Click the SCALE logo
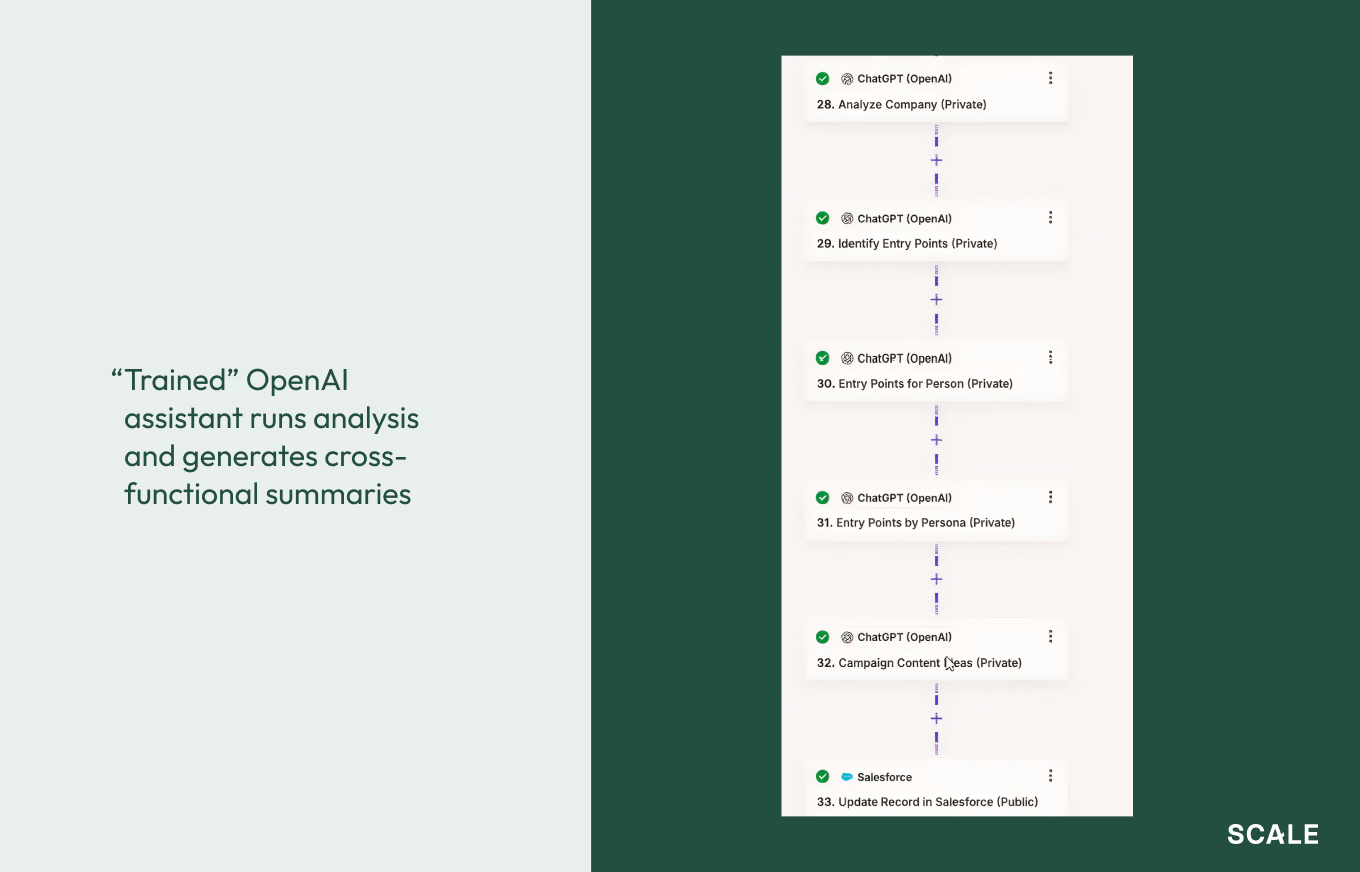 [1273, 834]
